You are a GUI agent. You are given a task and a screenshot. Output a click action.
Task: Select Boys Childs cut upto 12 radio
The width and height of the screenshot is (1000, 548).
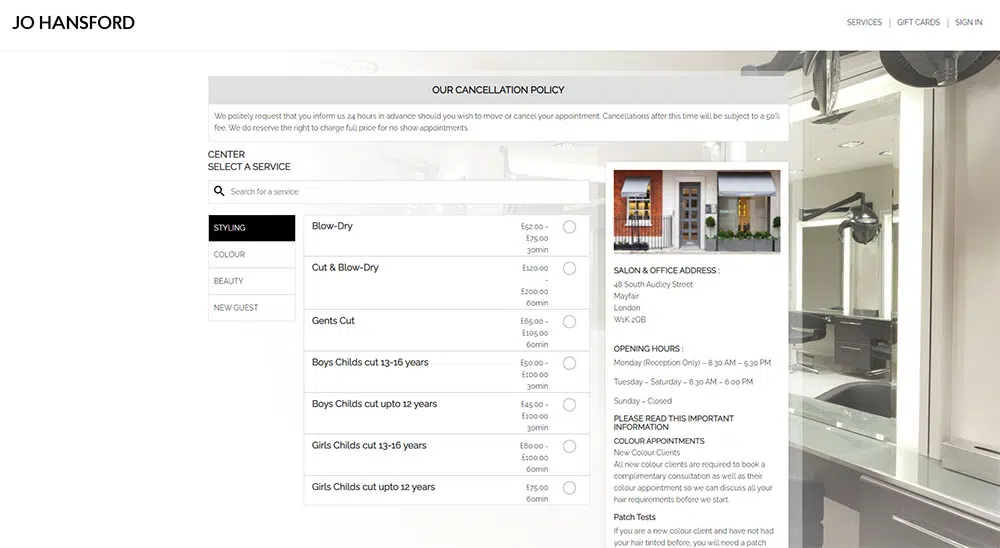tap(569, 405)
